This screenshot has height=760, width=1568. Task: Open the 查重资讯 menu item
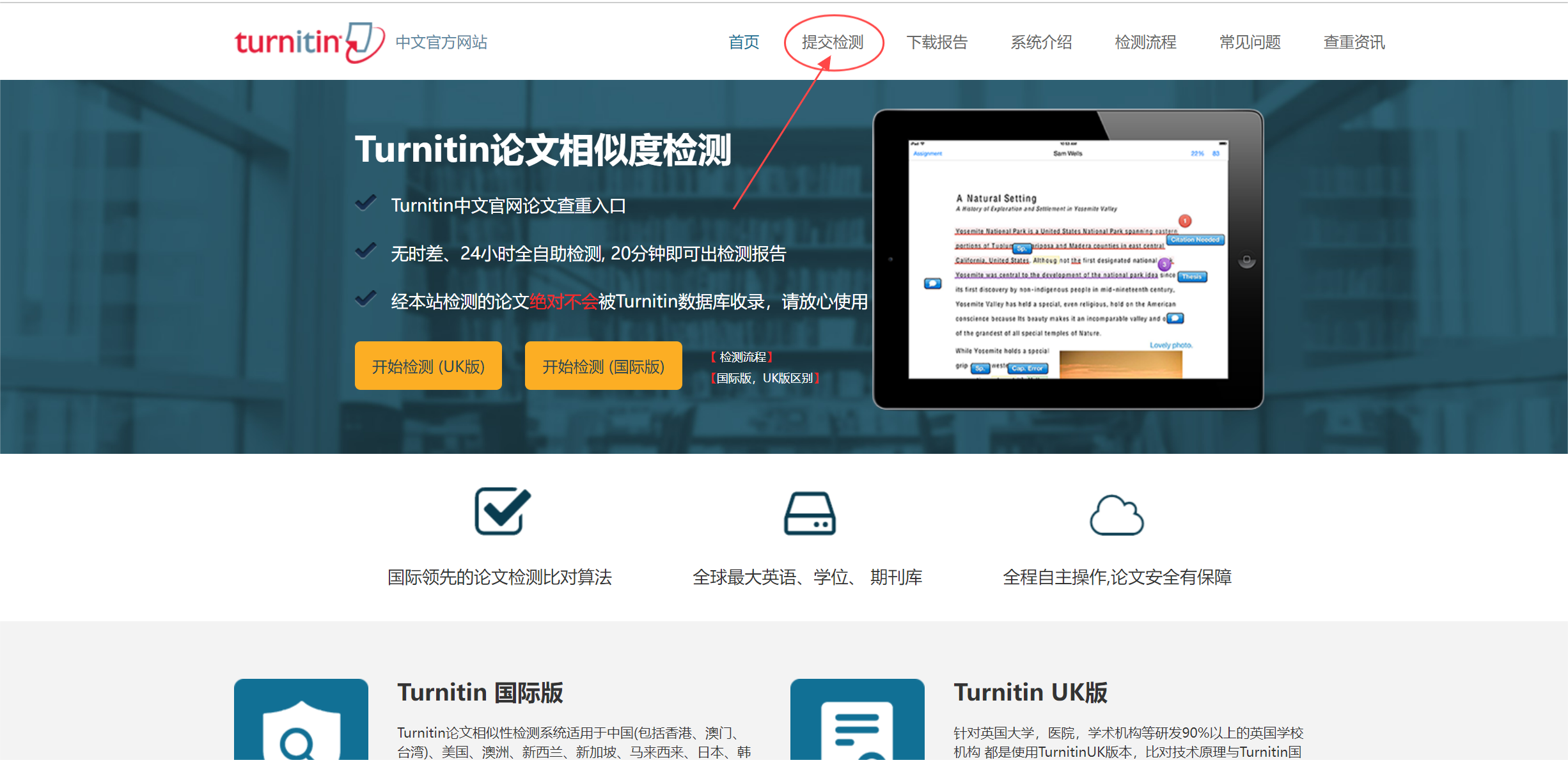click(x=1354, y=42)
